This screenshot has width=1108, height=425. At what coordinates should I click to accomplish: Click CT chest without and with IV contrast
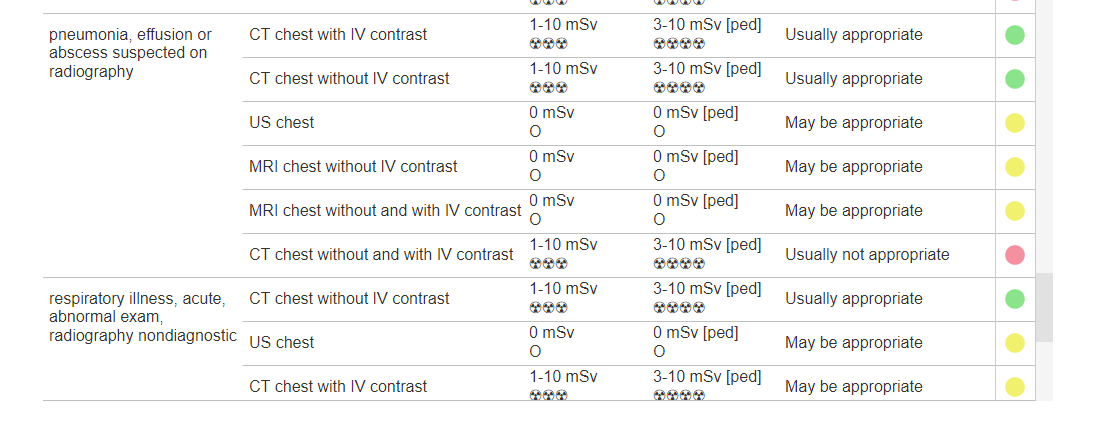click(x=382, y=255)
